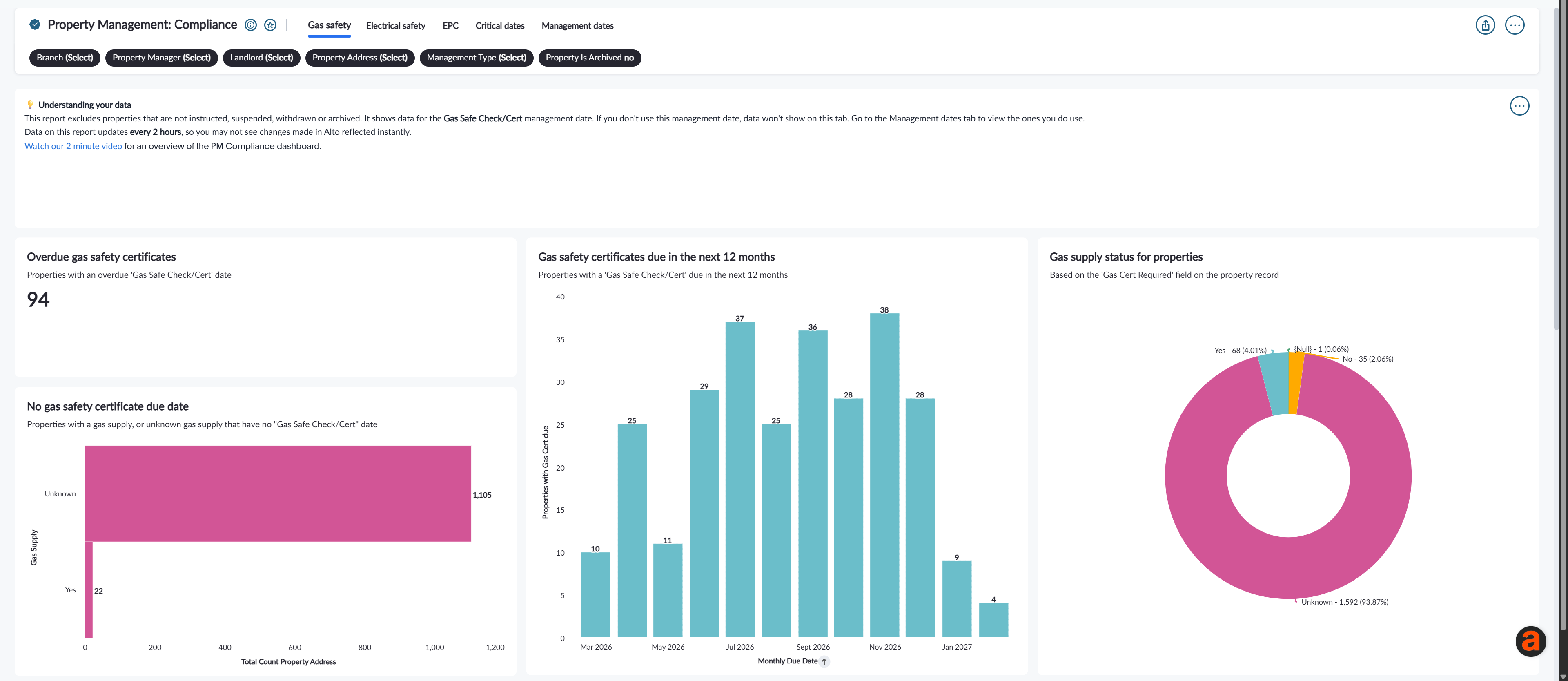Click the Unknown - 1,592 (93.87%) label

point(1345,602)
